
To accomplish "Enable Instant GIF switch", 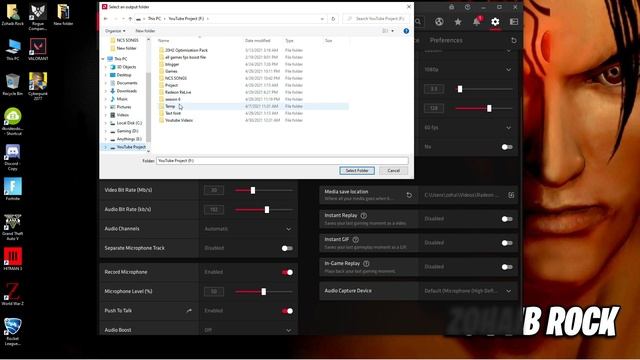I will click(507, 243).
